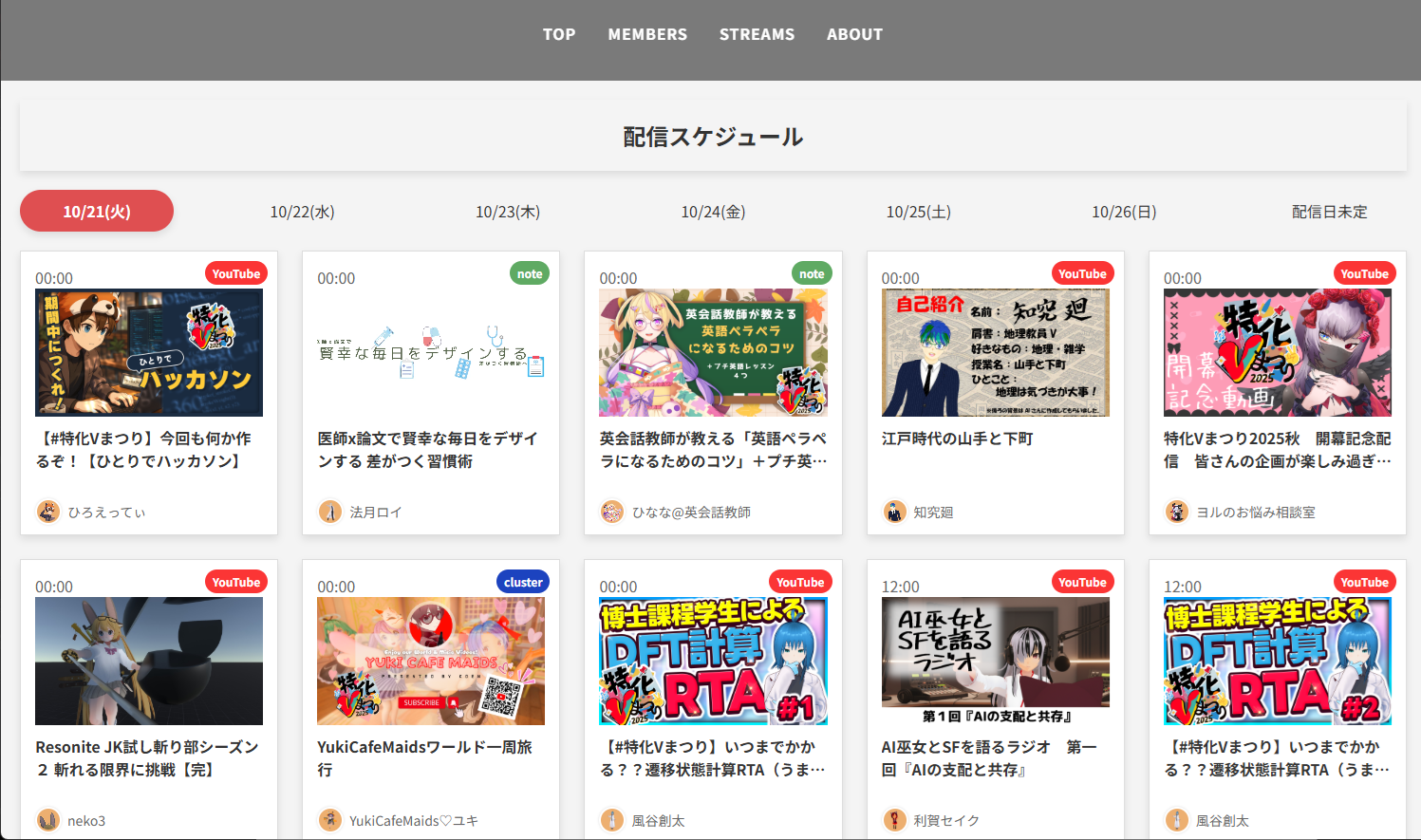This screenshot has height=840, width=1421.
Task: Click YukiCafeMaids♡ユキ's avatar icon
Action: [x=329, y=820]
